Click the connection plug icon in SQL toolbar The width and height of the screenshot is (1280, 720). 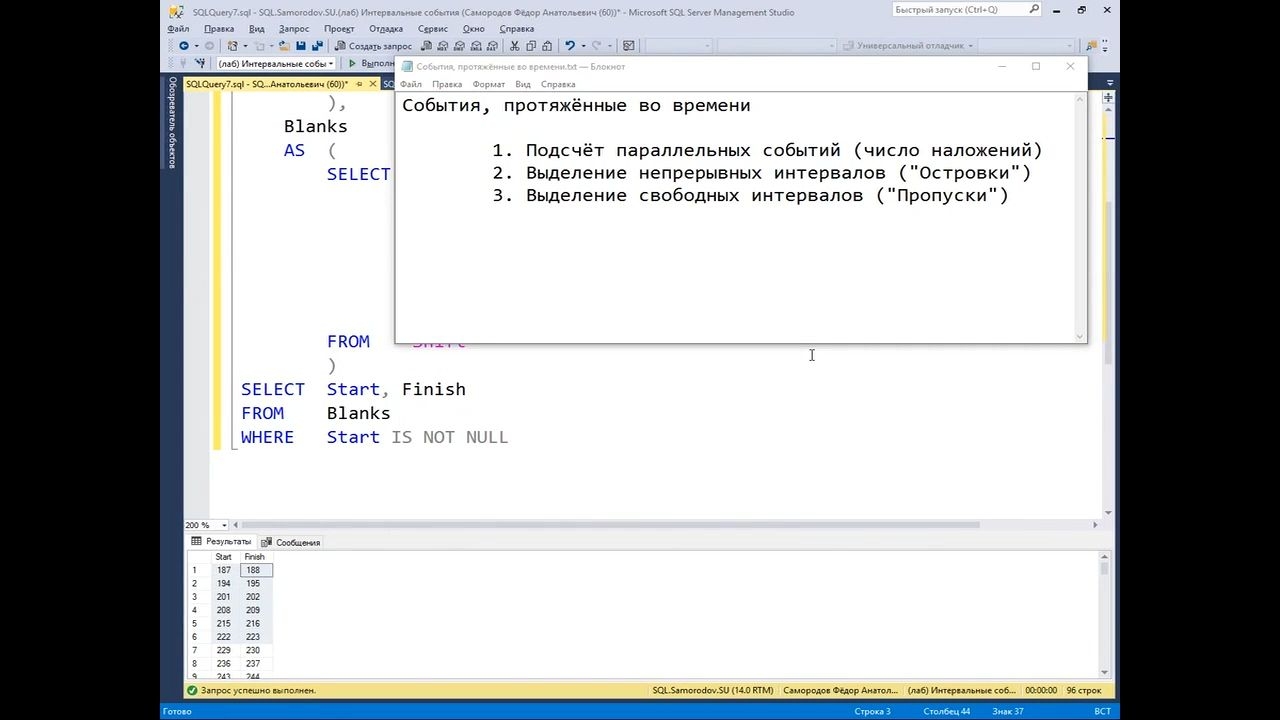[x=183, y=64]
